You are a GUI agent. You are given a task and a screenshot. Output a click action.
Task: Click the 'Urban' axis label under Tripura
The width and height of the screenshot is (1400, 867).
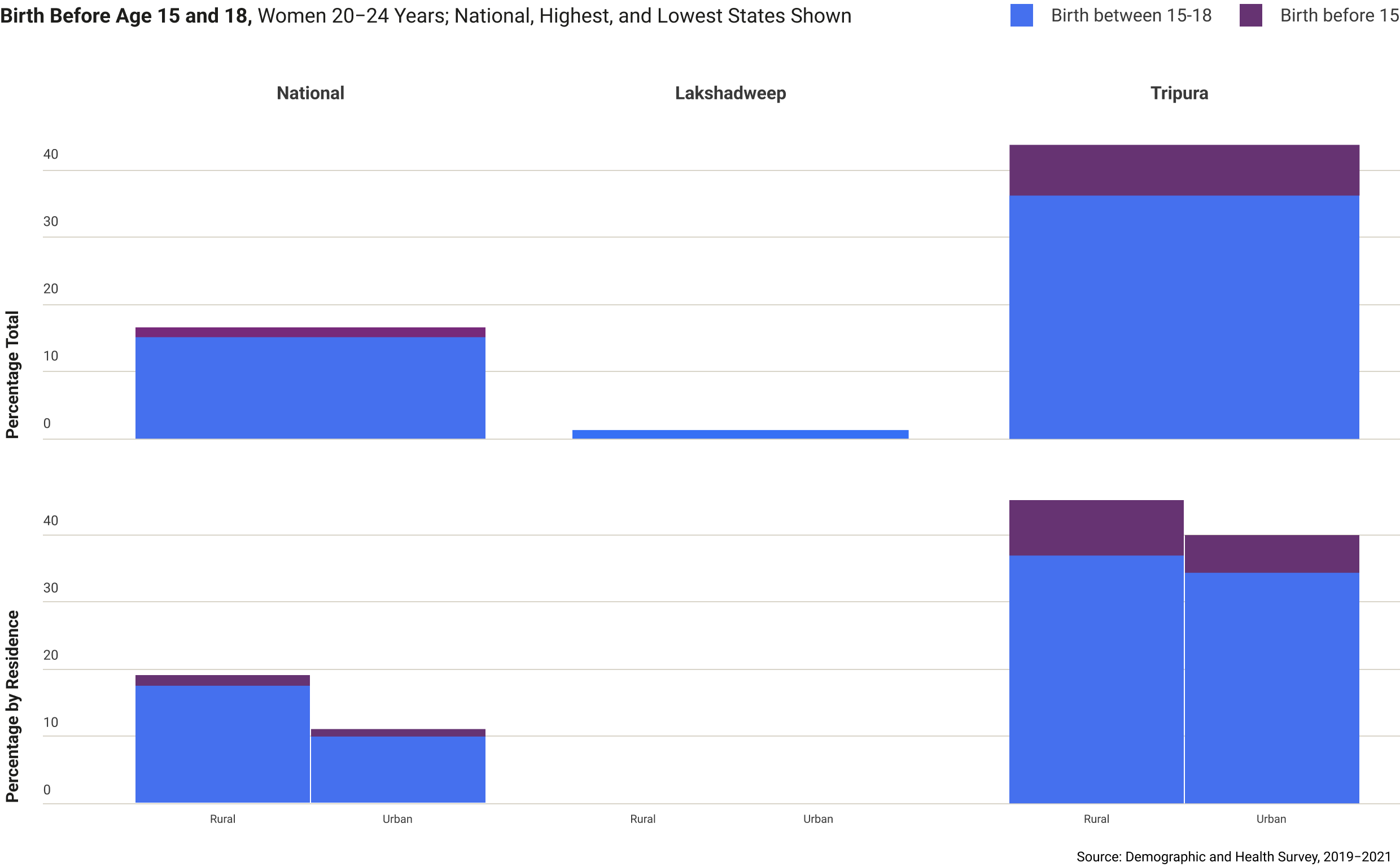[x=1271, y=819]
